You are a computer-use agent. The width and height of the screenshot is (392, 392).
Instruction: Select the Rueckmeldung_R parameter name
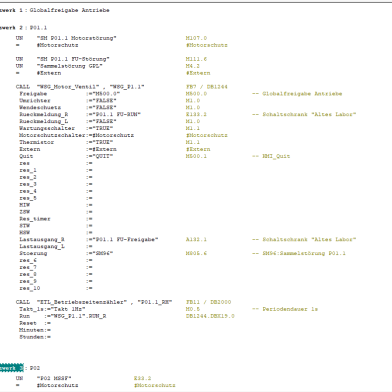point(43,114)
